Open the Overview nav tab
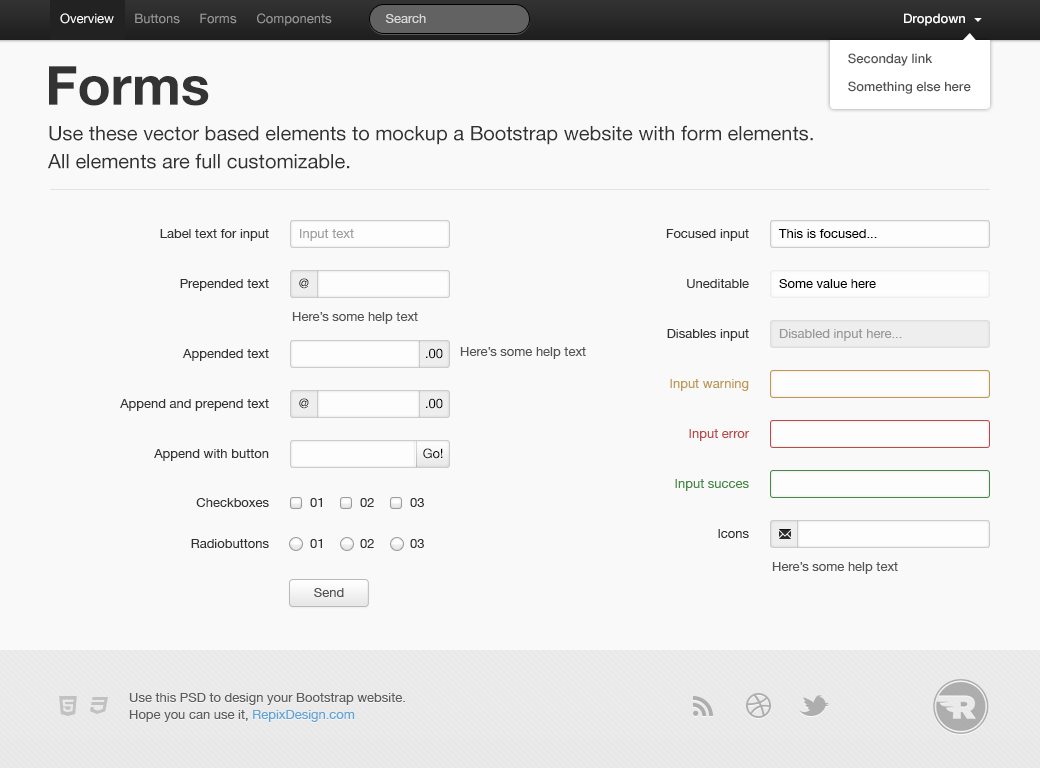1040x768 pixels. [87, 19]
